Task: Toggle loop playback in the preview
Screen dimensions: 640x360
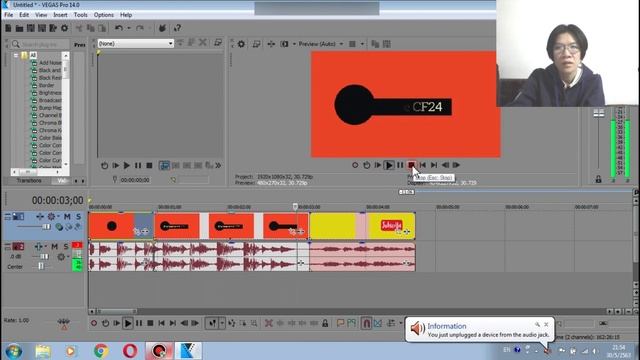Action: 367,165
